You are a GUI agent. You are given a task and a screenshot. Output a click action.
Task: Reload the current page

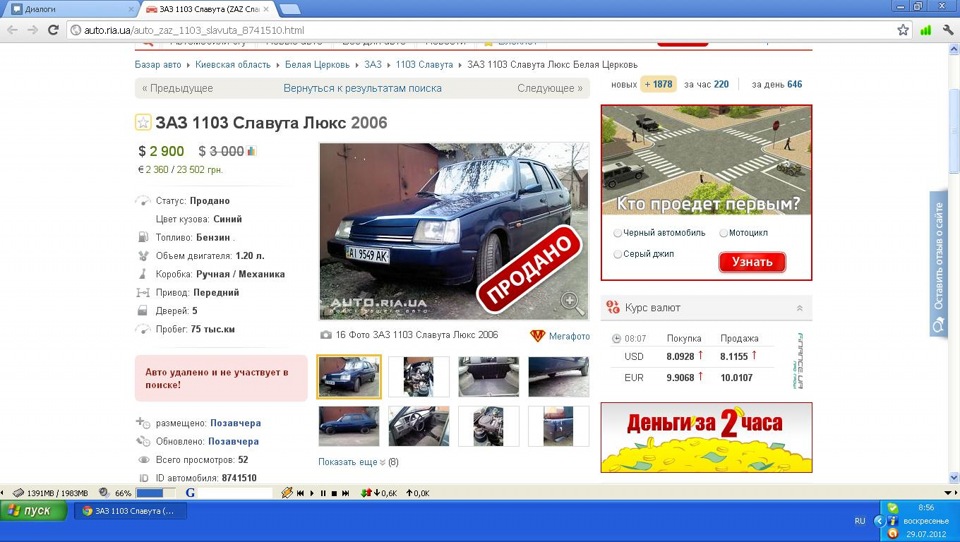click(53, 30)
